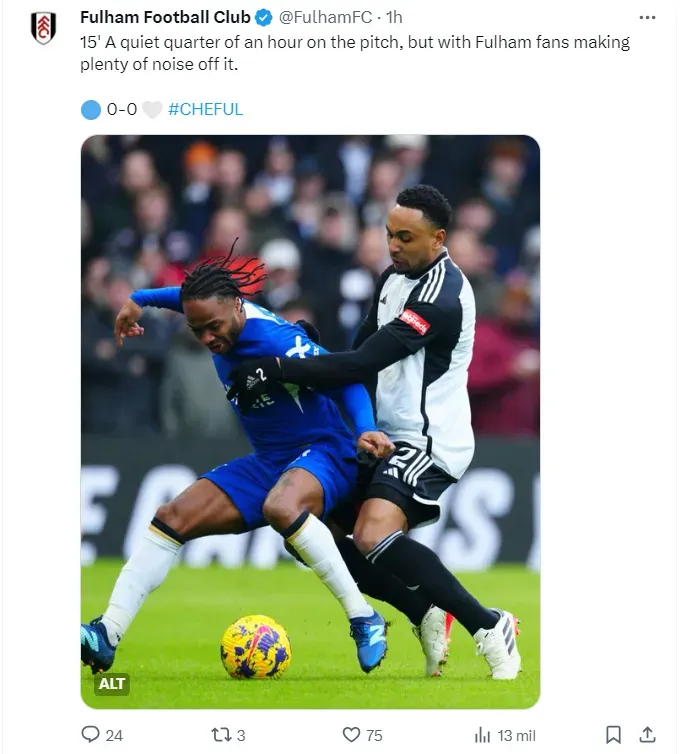
Task: Click the white heart emoji after 0-0
Action: [152, 110]
